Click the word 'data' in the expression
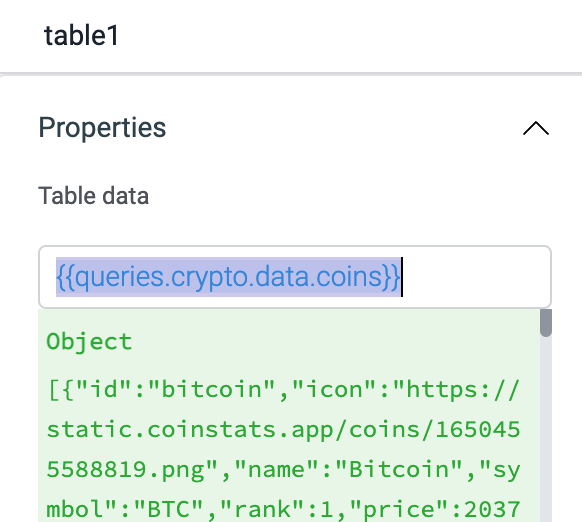Screen dimensions: 582x522 pyautogui.click(x=282, y=277)
